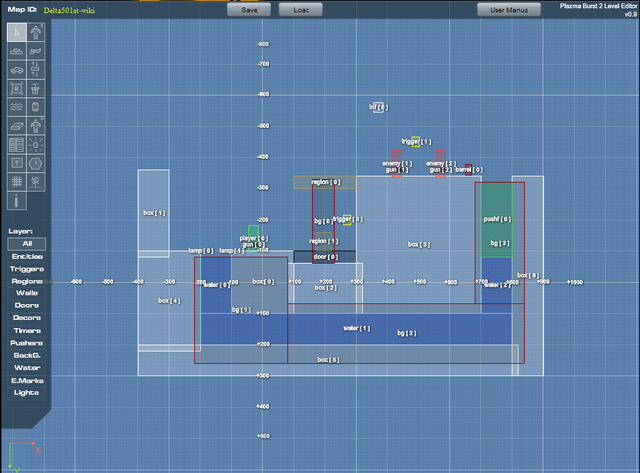
Task: Select the pushf [0] pusher label
Action: pyautogui.click(x=497, y=219)
